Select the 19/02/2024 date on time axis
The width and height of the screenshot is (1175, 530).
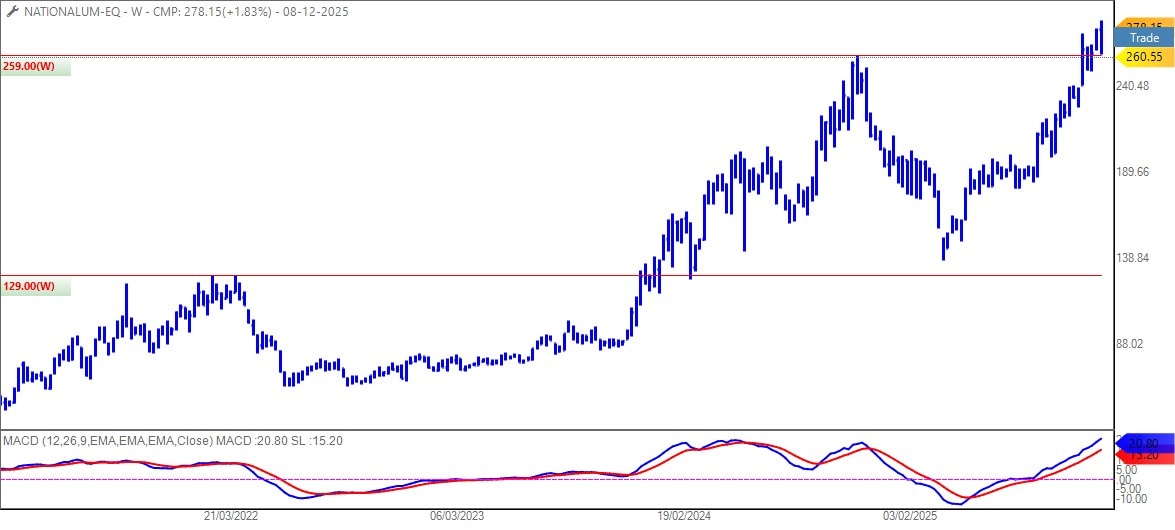(684, 516)
